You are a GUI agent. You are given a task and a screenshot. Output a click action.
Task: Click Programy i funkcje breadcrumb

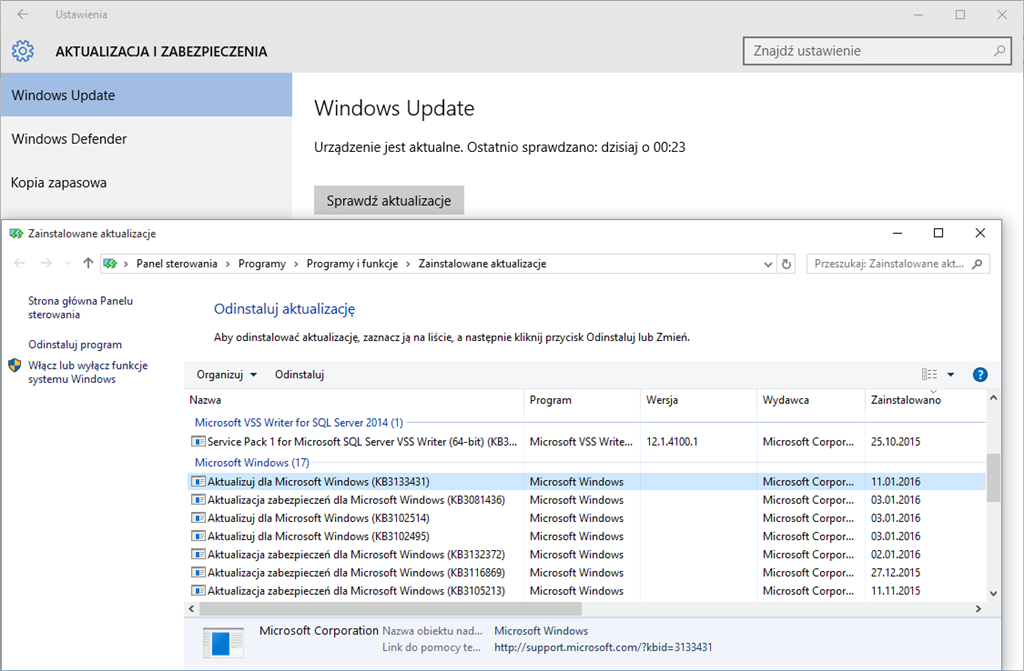[352, 263]
